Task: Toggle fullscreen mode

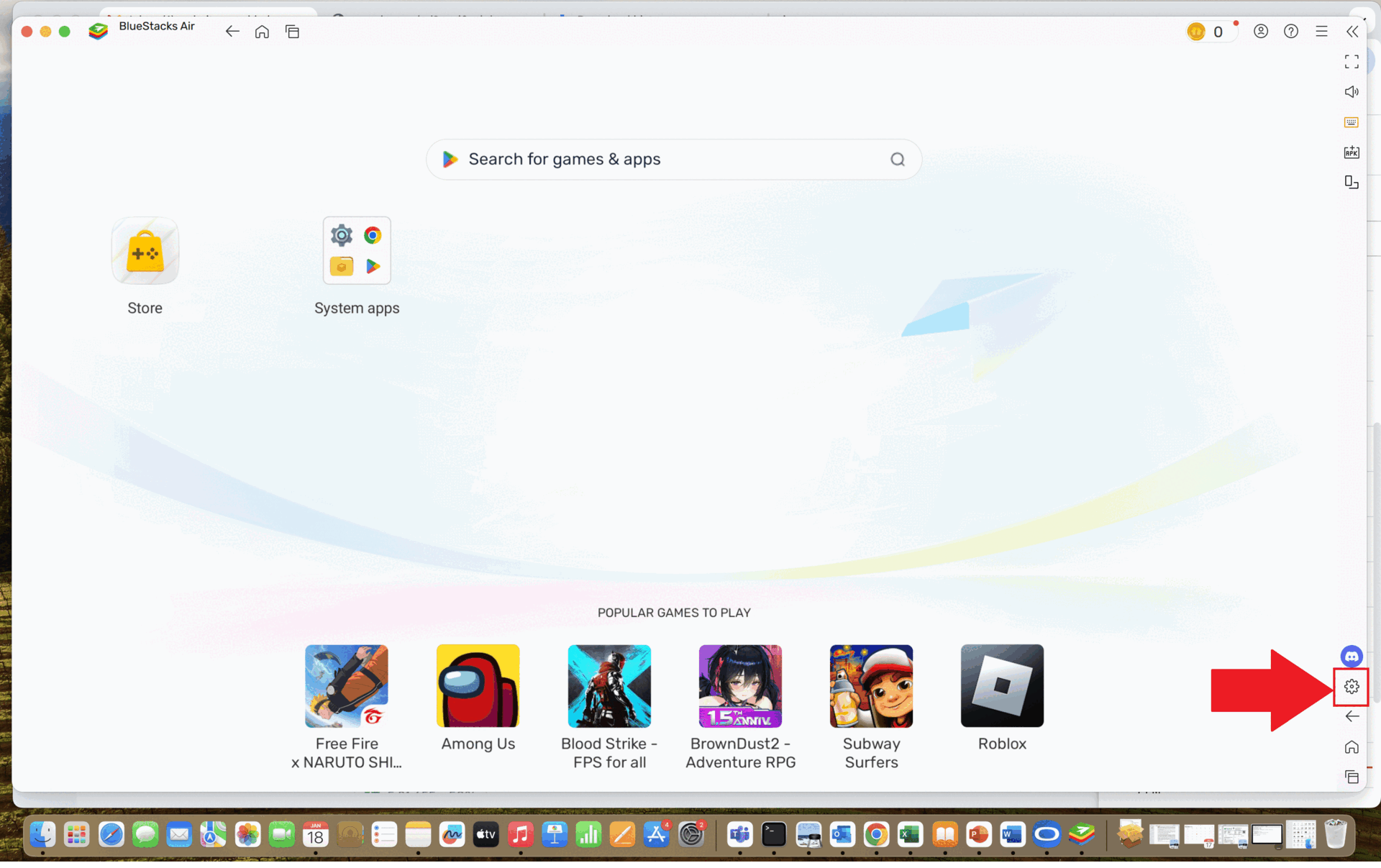Action: point(1351,61)
